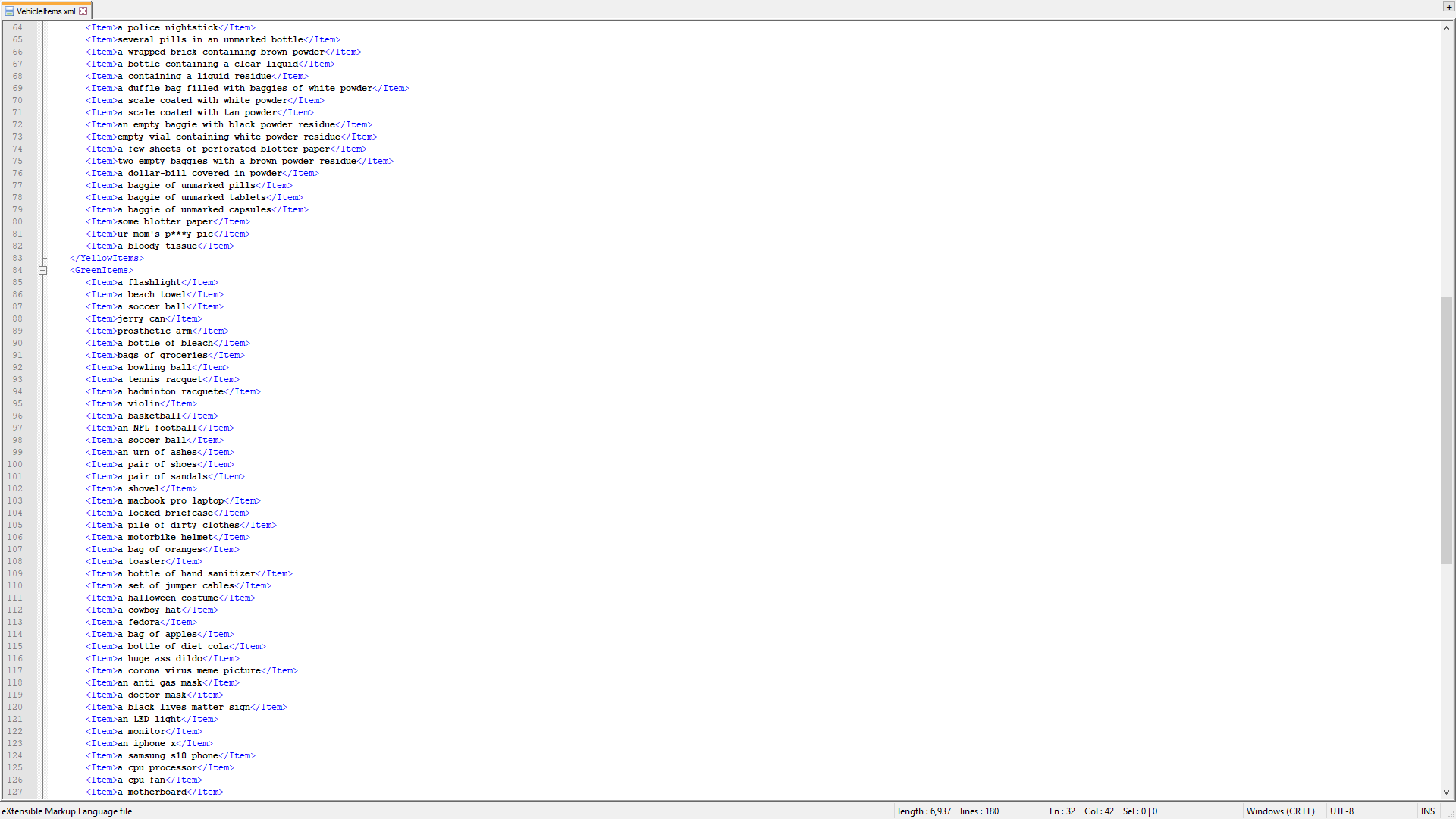Click line number 84 in the margin
This screenshot has width=1456, height=819.
point(17,271)
